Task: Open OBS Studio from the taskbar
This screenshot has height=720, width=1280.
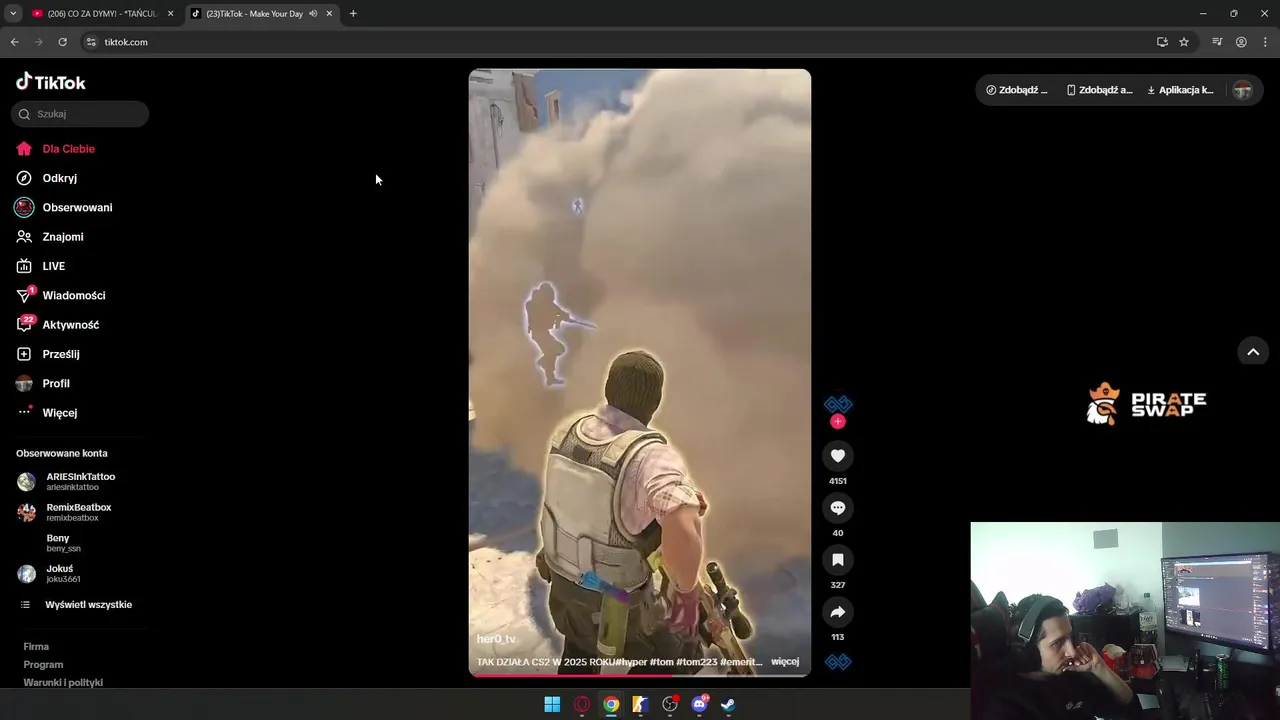Action: pos(670,705)
